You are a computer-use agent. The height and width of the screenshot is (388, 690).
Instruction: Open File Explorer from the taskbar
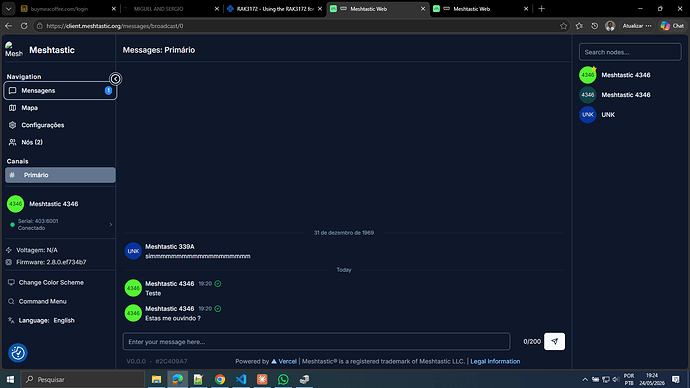click(156, 379)
